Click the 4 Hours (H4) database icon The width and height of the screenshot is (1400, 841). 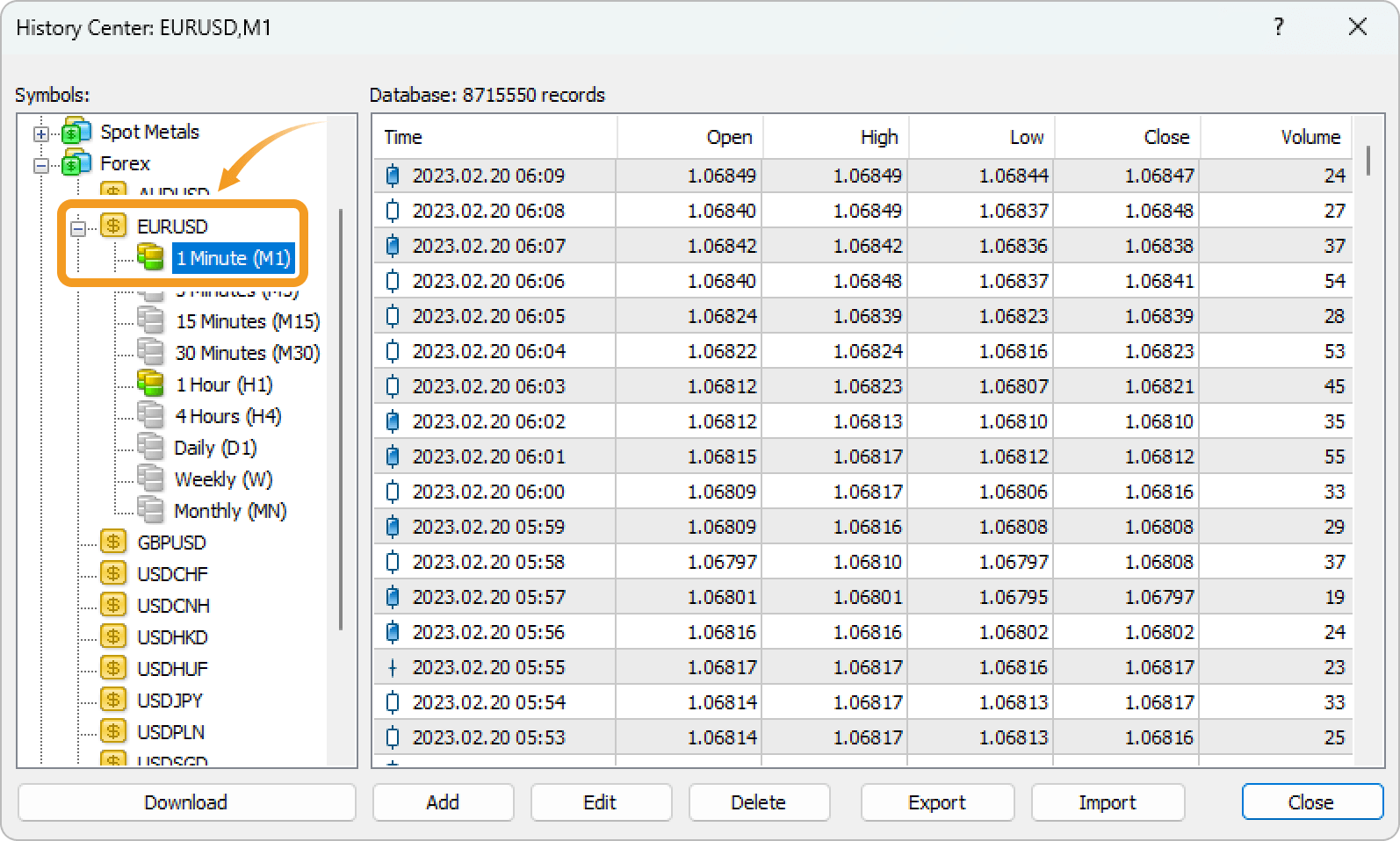(x=150, y=415)
